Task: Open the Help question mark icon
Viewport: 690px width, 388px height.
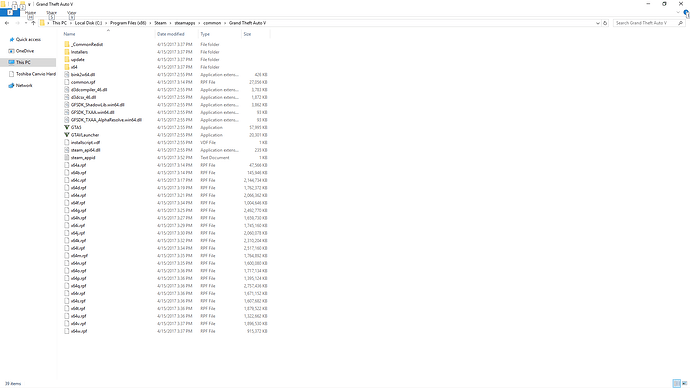Action: (686, 12)
